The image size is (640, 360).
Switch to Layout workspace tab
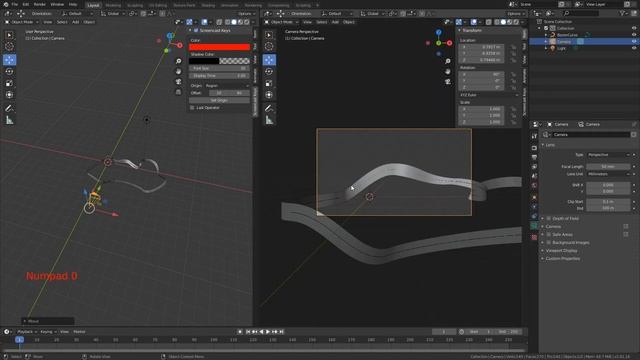point(93,5)
